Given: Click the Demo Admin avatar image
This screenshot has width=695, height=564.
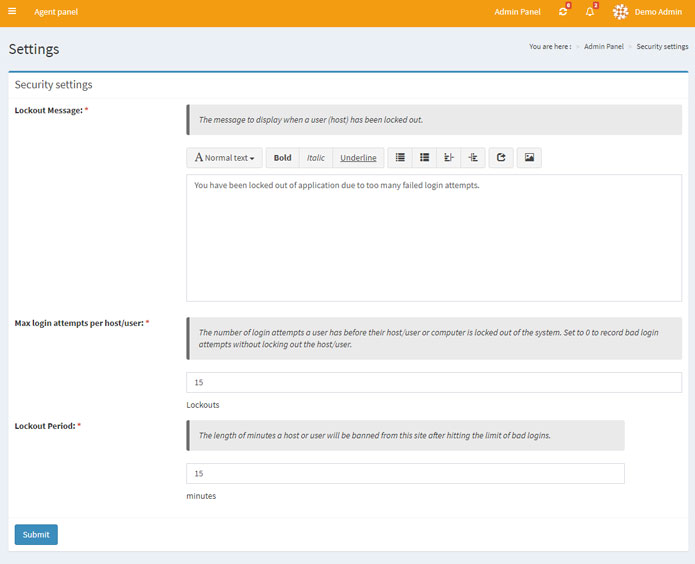Looking at the screenshot, I should click(620, 12).
